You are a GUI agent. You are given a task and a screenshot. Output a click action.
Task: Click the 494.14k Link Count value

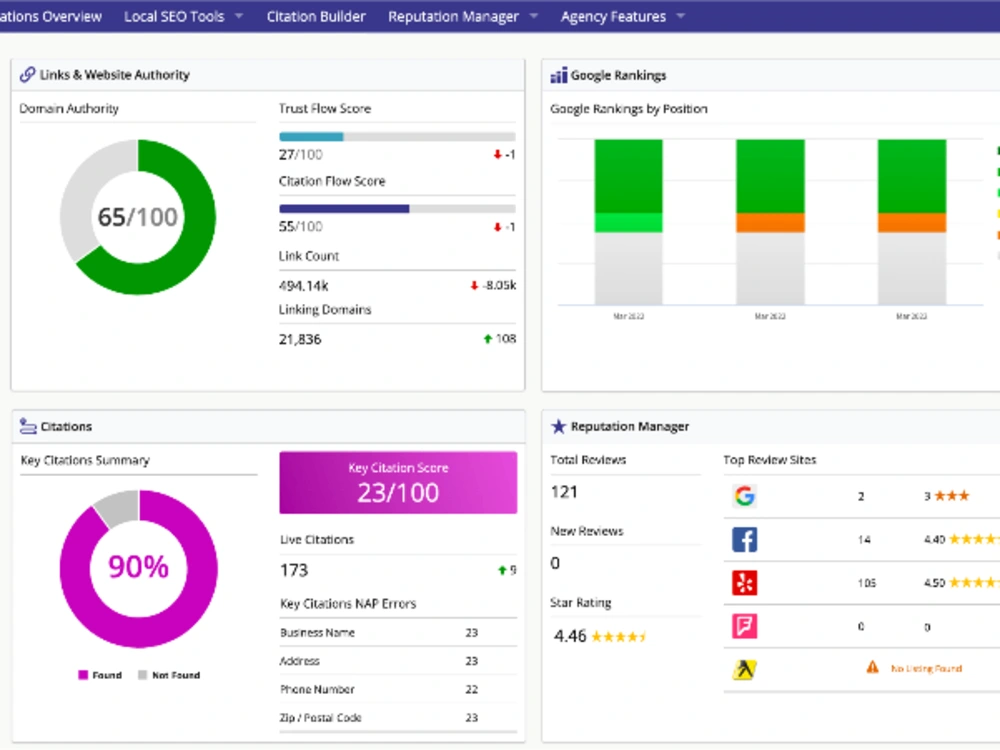click(x=304, y=286)
